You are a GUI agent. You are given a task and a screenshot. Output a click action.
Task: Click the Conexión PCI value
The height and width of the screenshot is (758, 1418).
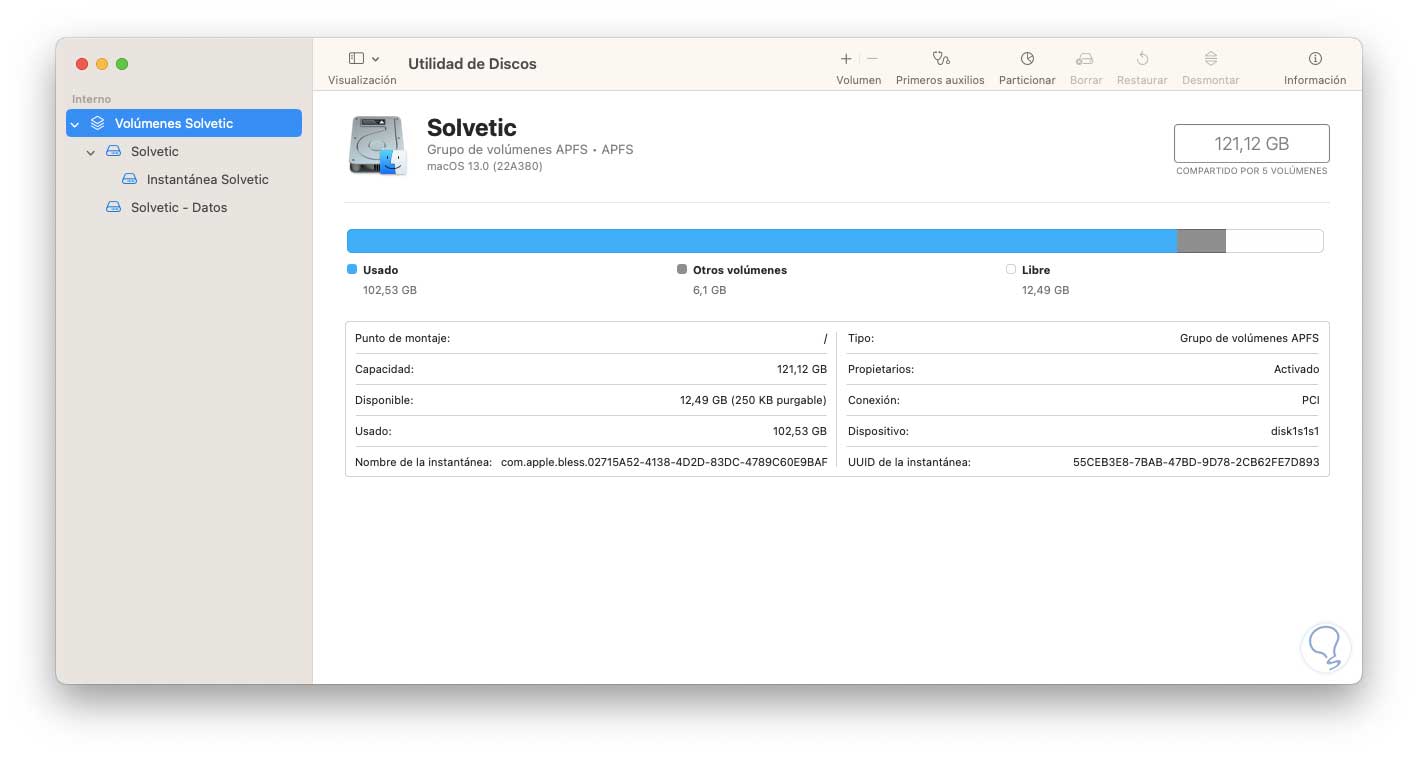(x=1309, y=400)
